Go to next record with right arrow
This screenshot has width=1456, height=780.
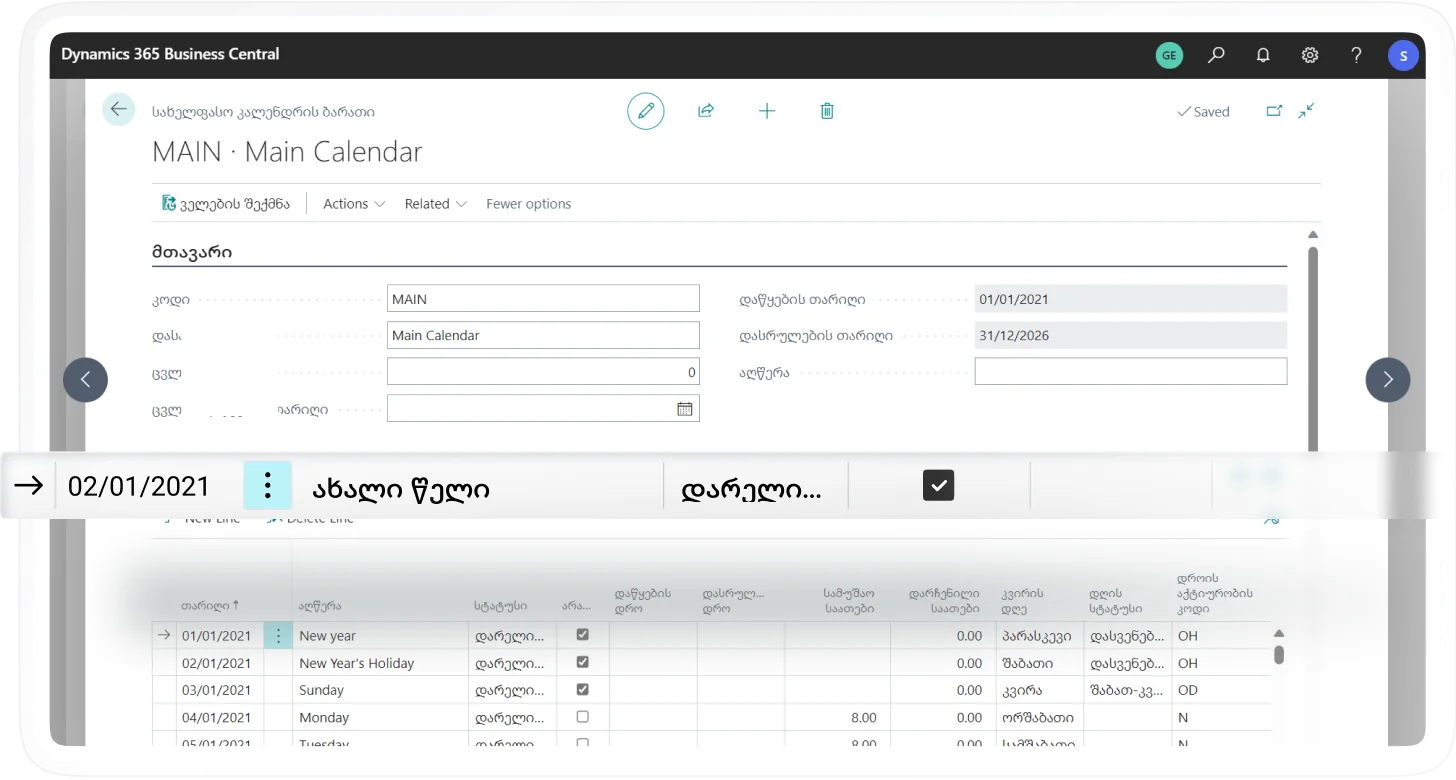point(1387,380)
